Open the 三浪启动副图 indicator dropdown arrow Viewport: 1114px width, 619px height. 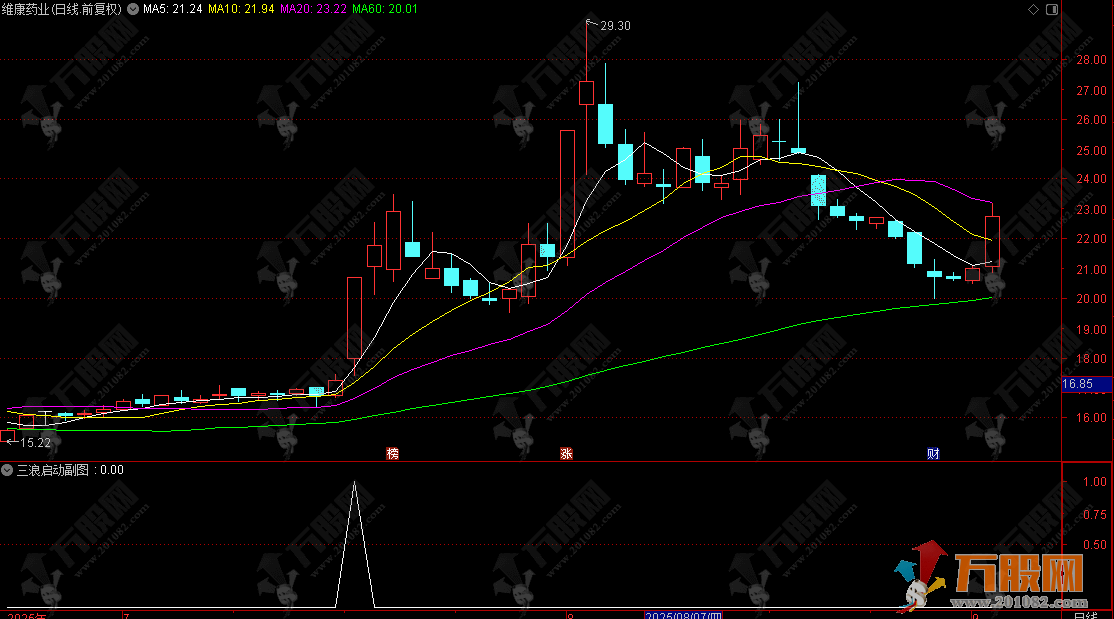(7, 470)
